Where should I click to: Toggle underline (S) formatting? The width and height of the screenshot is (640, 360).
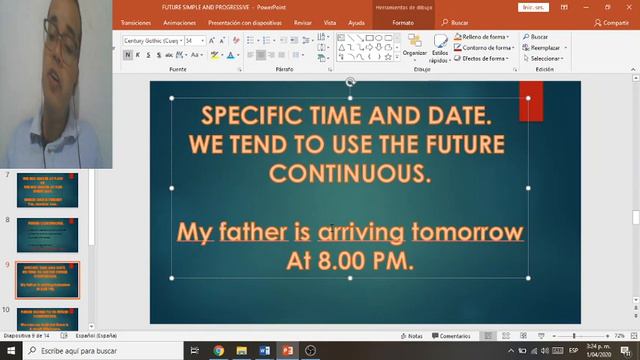(x=148, y=55)
